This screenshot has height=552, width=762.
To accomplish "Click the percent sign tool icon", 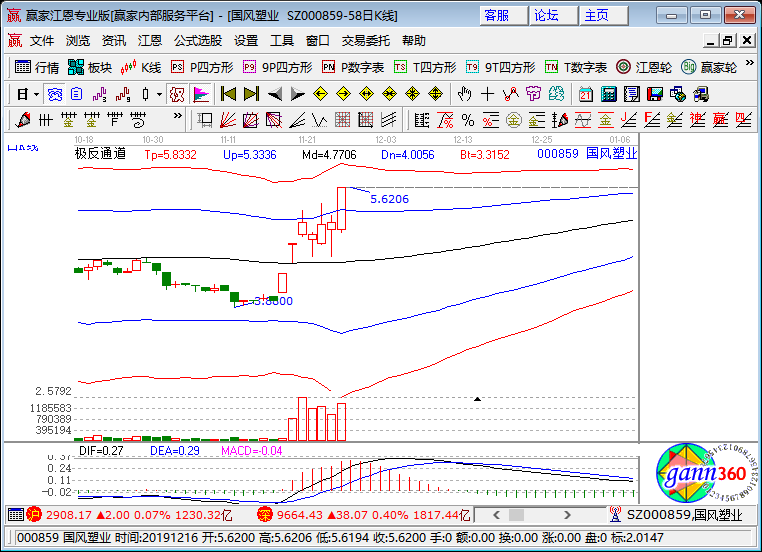I will pyautogui.click(x=468, y=120).
